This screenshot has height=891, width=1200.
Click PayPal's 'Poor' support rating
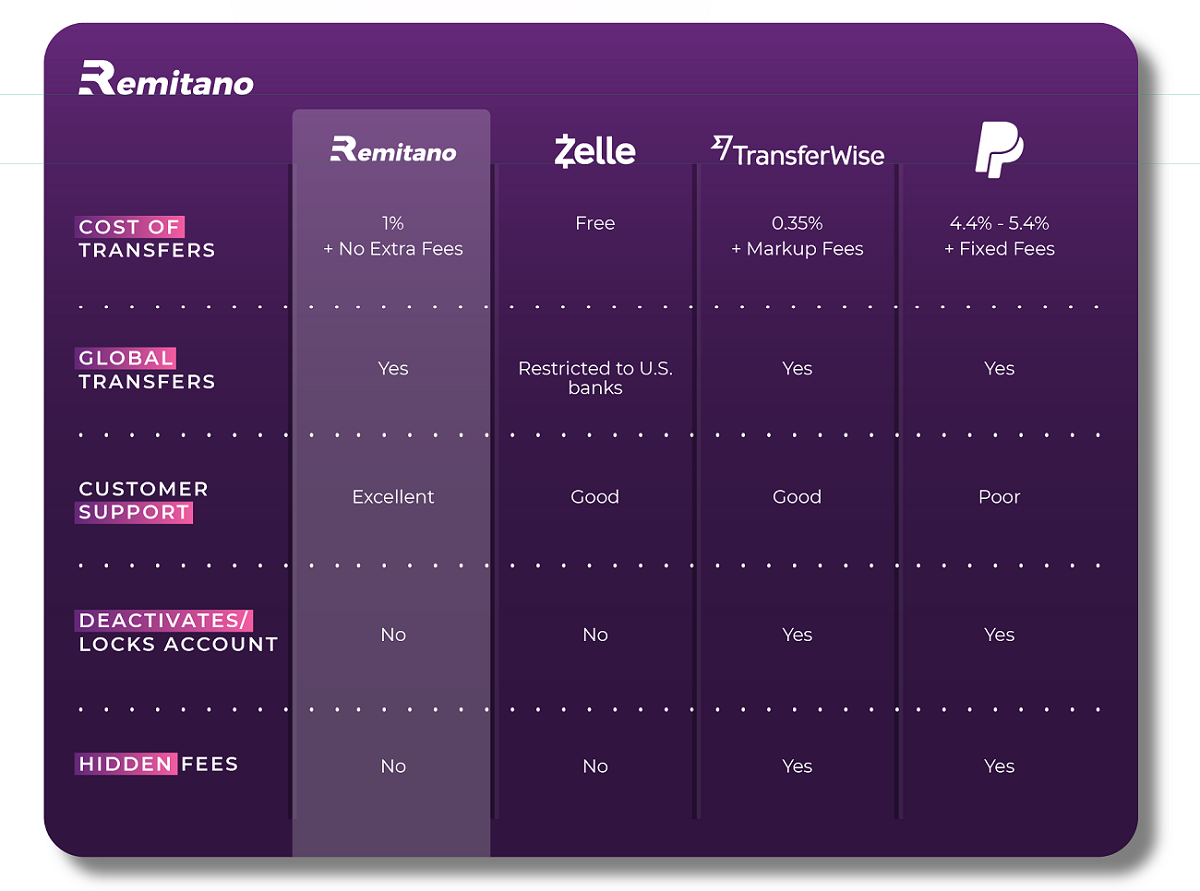(999, 497)
